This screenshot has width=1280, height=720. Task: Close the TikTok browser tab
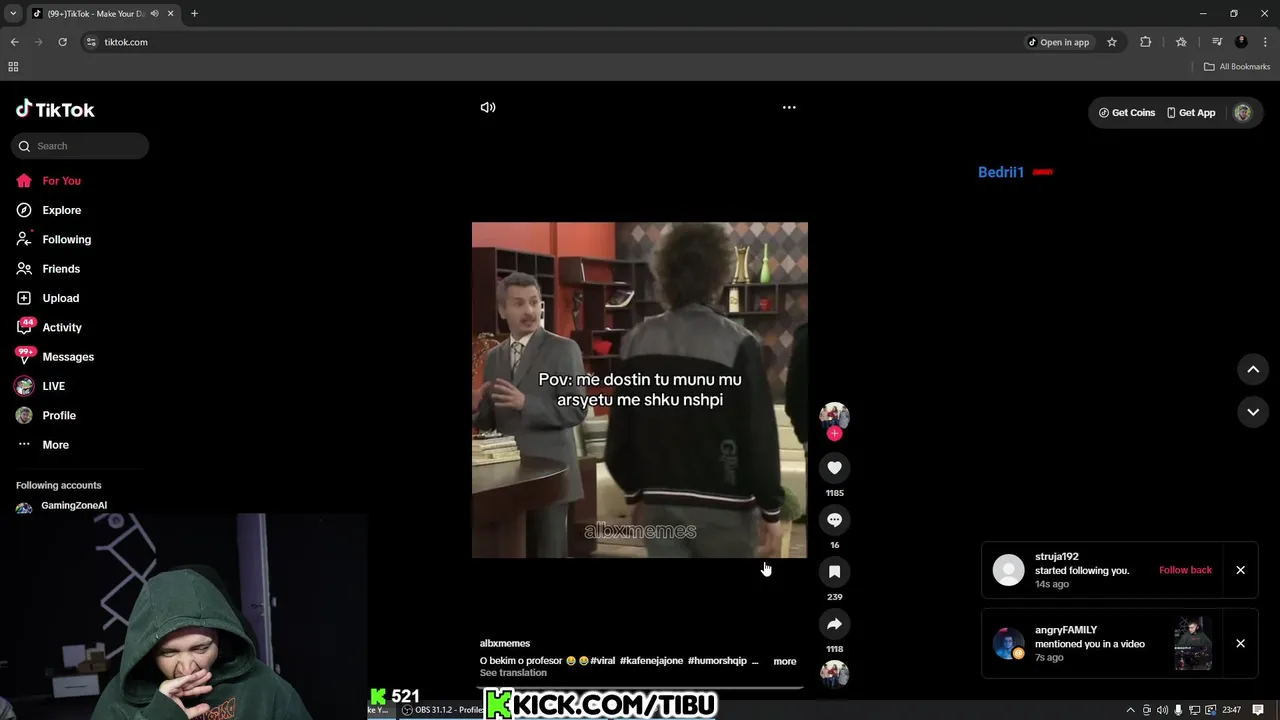171,14
